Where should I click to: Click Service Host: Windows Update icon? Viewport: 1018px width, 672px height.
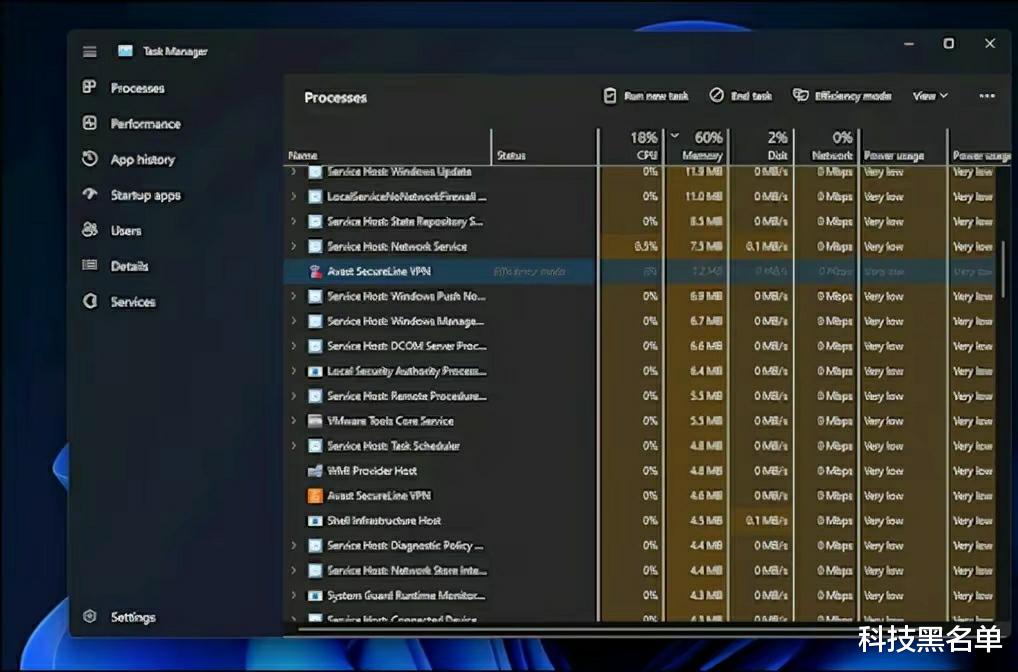(x=315, y=172)
